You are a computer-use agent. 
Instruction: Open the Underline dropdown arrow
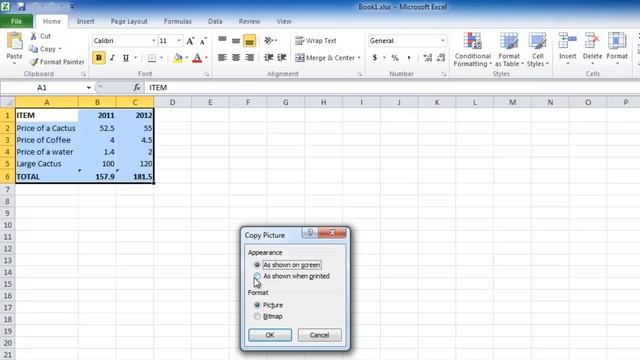[135, 58]
